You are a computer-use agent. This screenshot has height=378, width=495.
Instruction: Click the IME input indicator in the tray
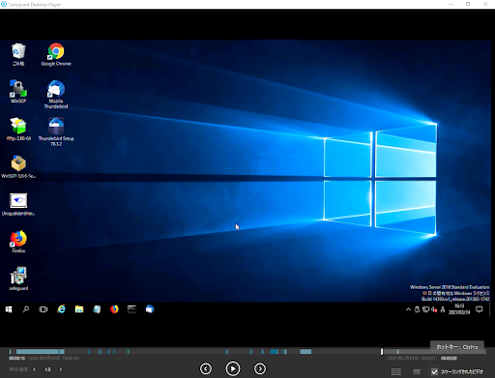443,310
